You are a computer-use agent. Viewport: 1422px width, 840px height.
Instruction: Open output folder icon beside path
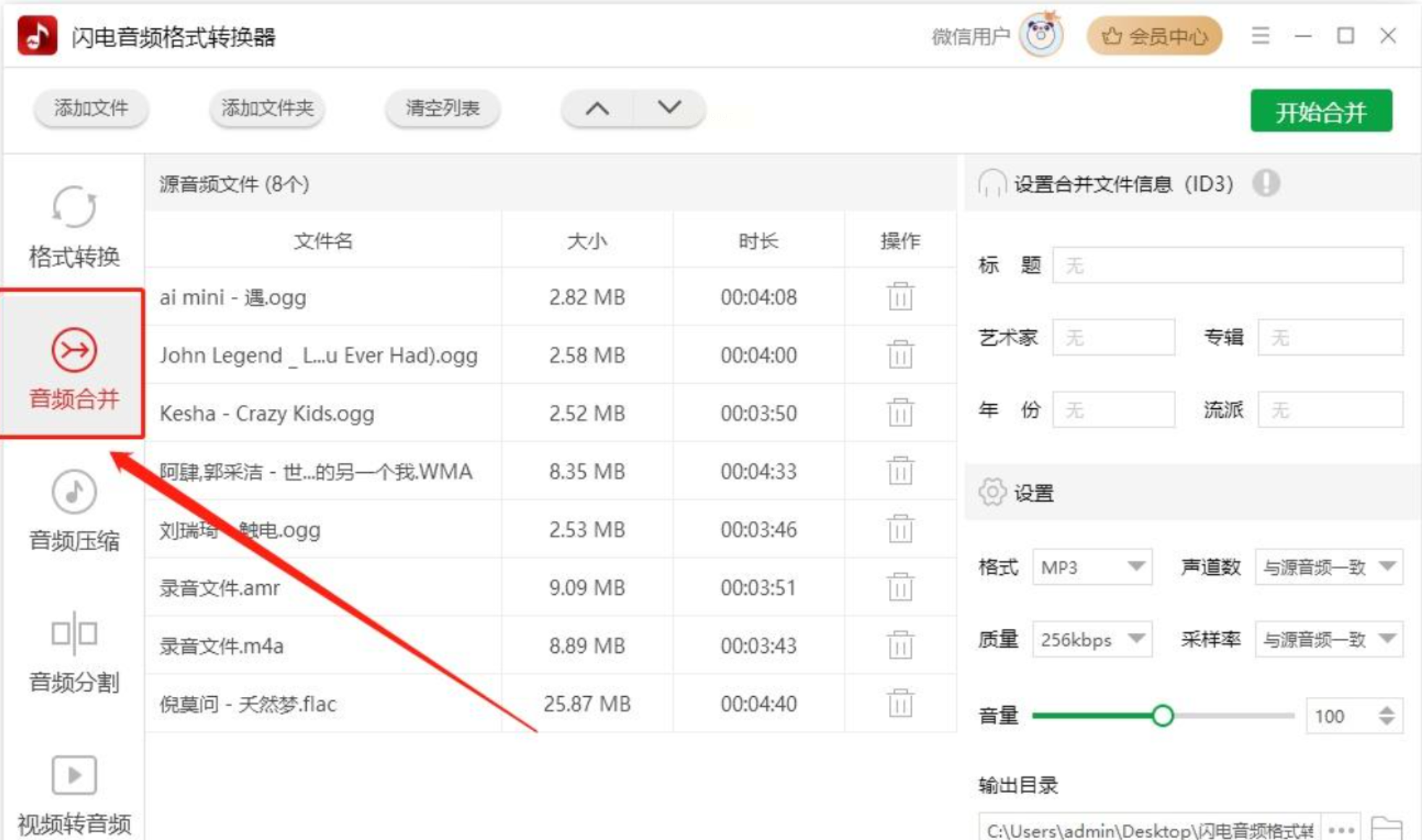tap(1386, 828)
